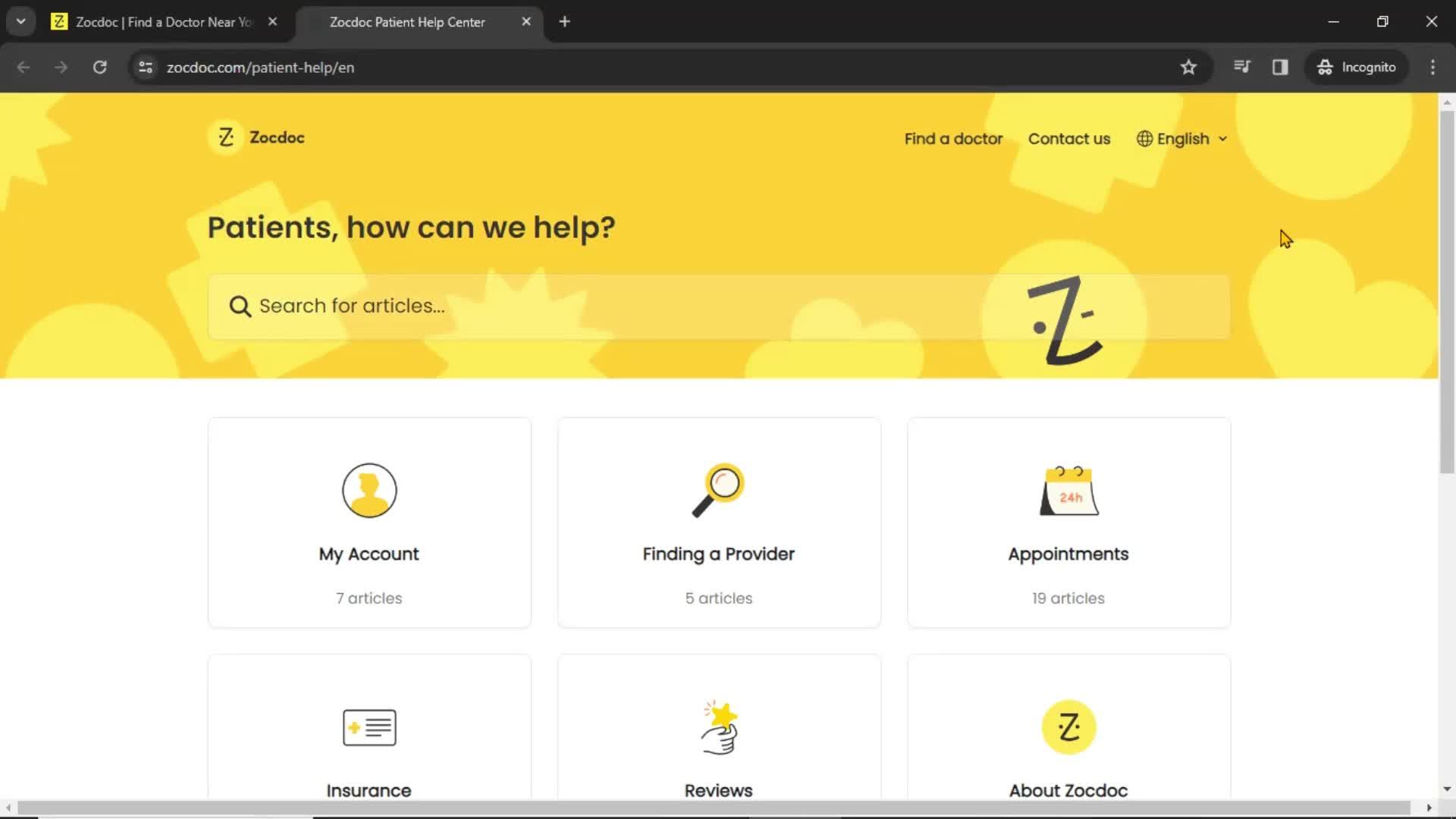Open the Find a doctor link
Viewport: 1456px width, 819px height.
tap(953, 139)
